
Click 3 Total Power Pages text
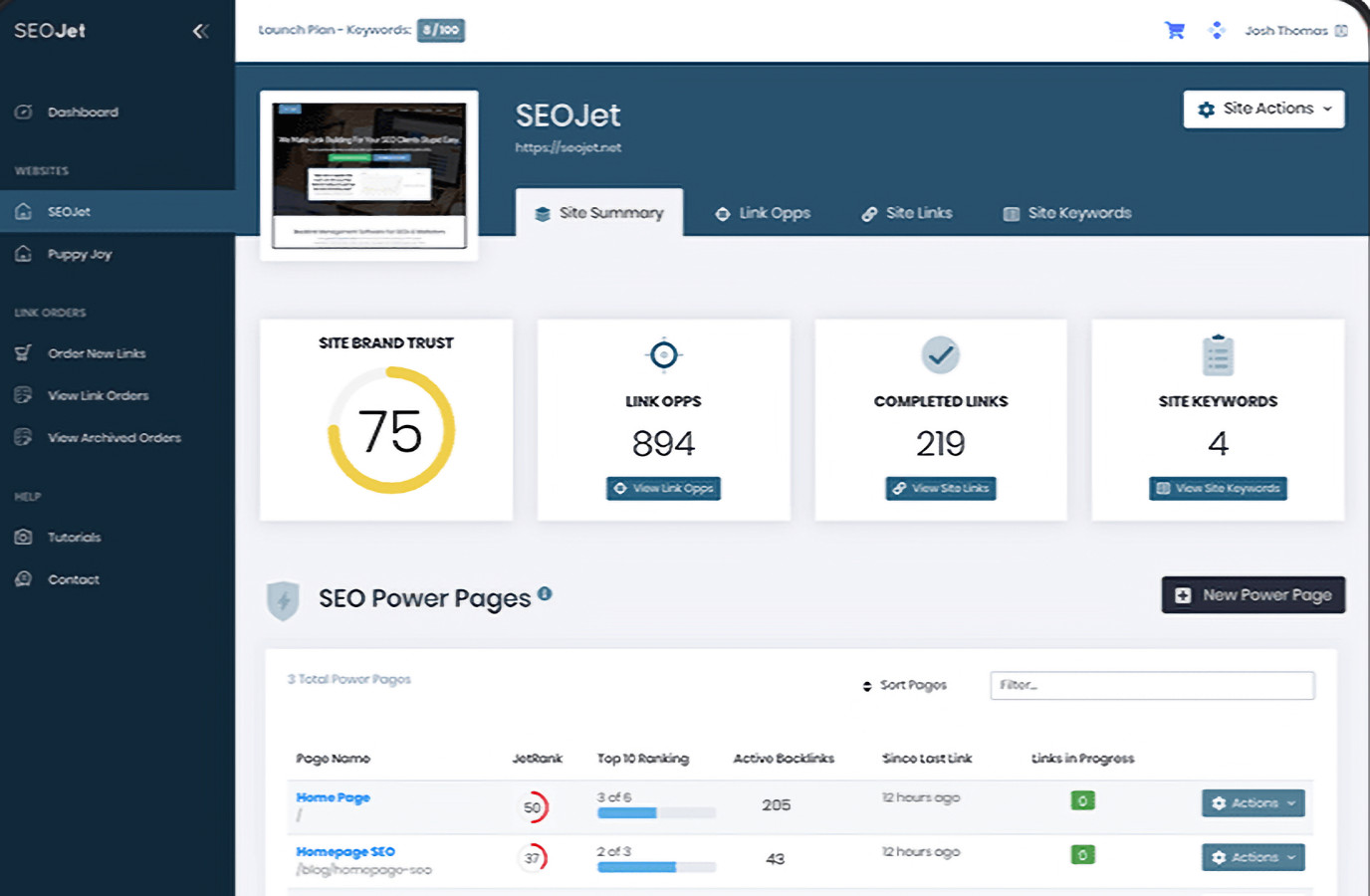click(349, 679)
